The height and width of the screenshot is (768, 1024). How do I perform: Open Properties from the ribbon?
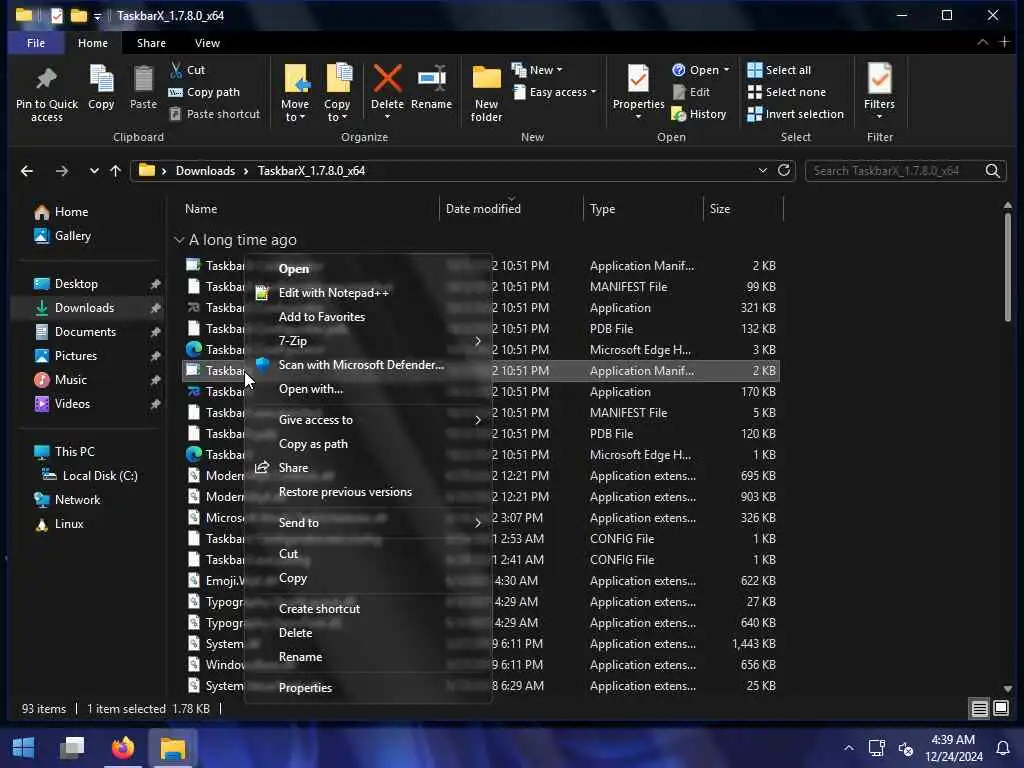click(x=638, y=91)
